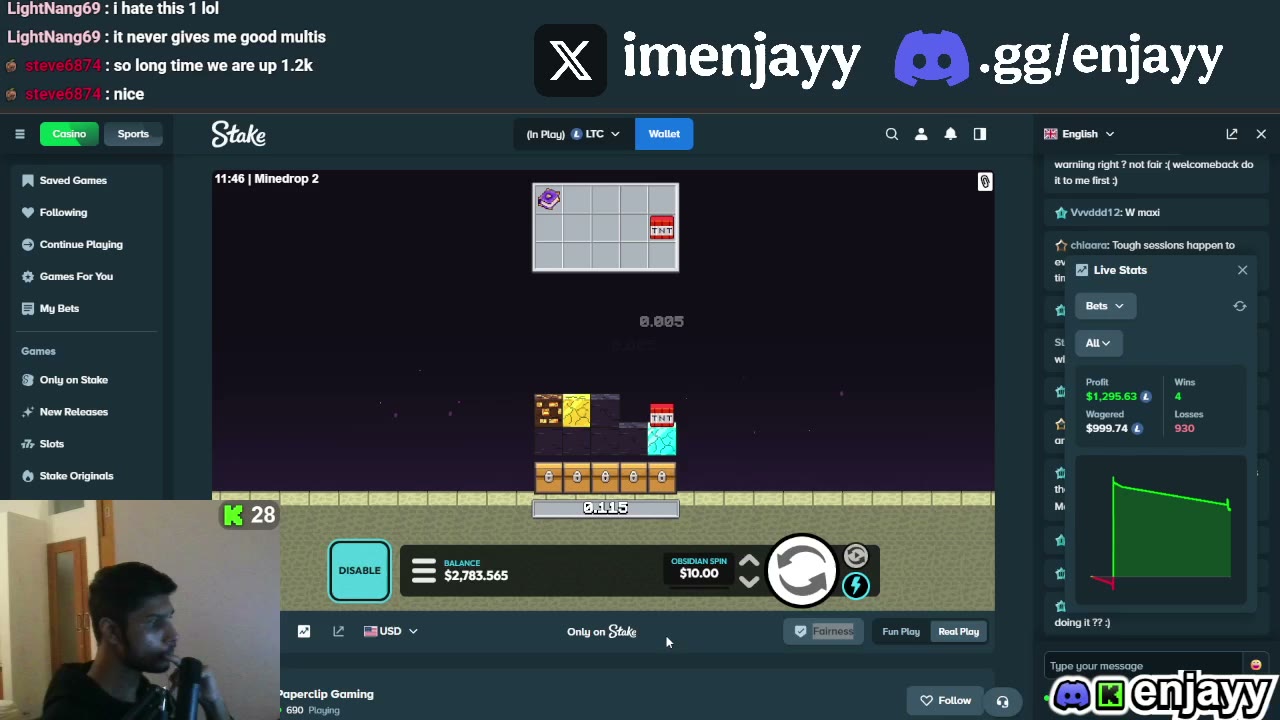Click the Vvvddd12 username in chat
1280x720 pixels.
1095,212
